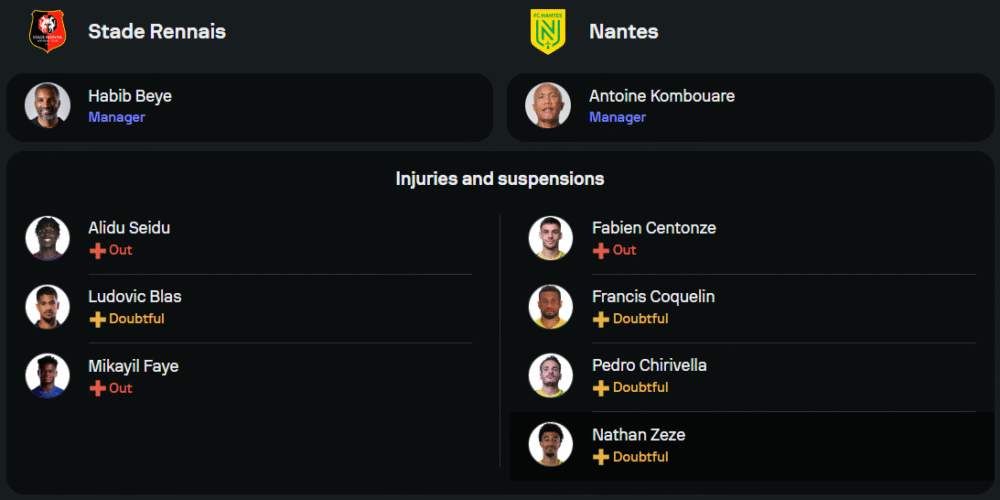1000x500 pixels.
Task: Select the Francis Coquelin player name
Action: click(653, 296)
